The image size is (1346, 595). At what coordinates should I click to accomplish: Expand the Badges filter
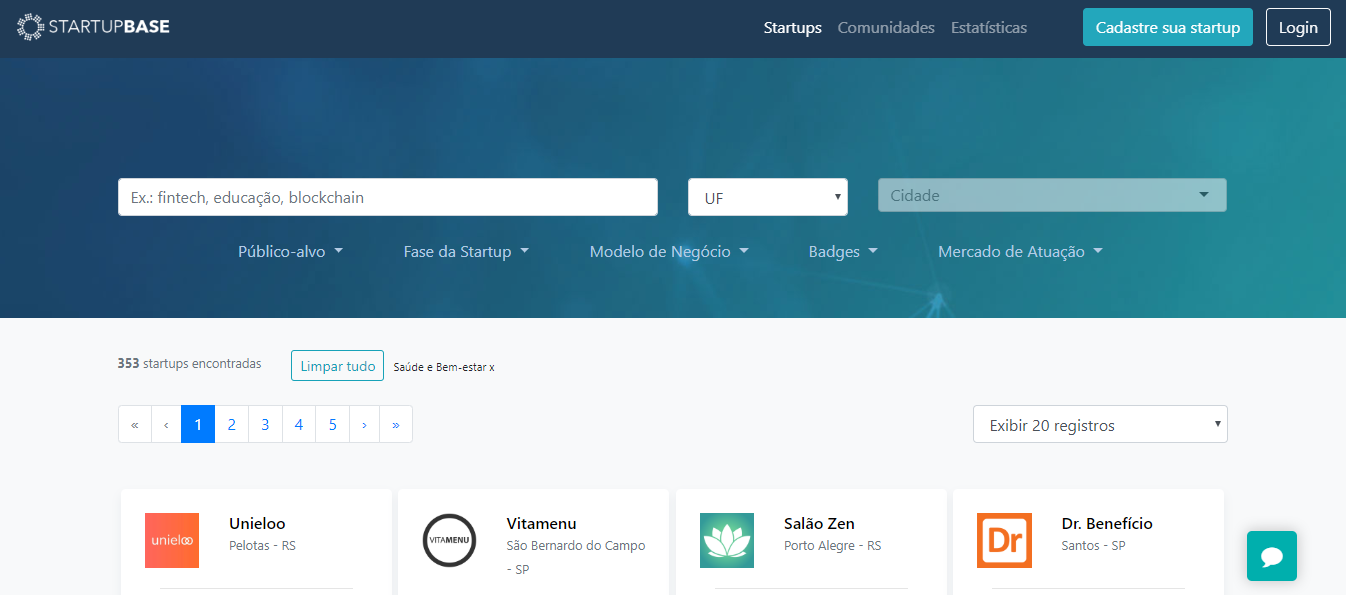(x=843, y=251)
